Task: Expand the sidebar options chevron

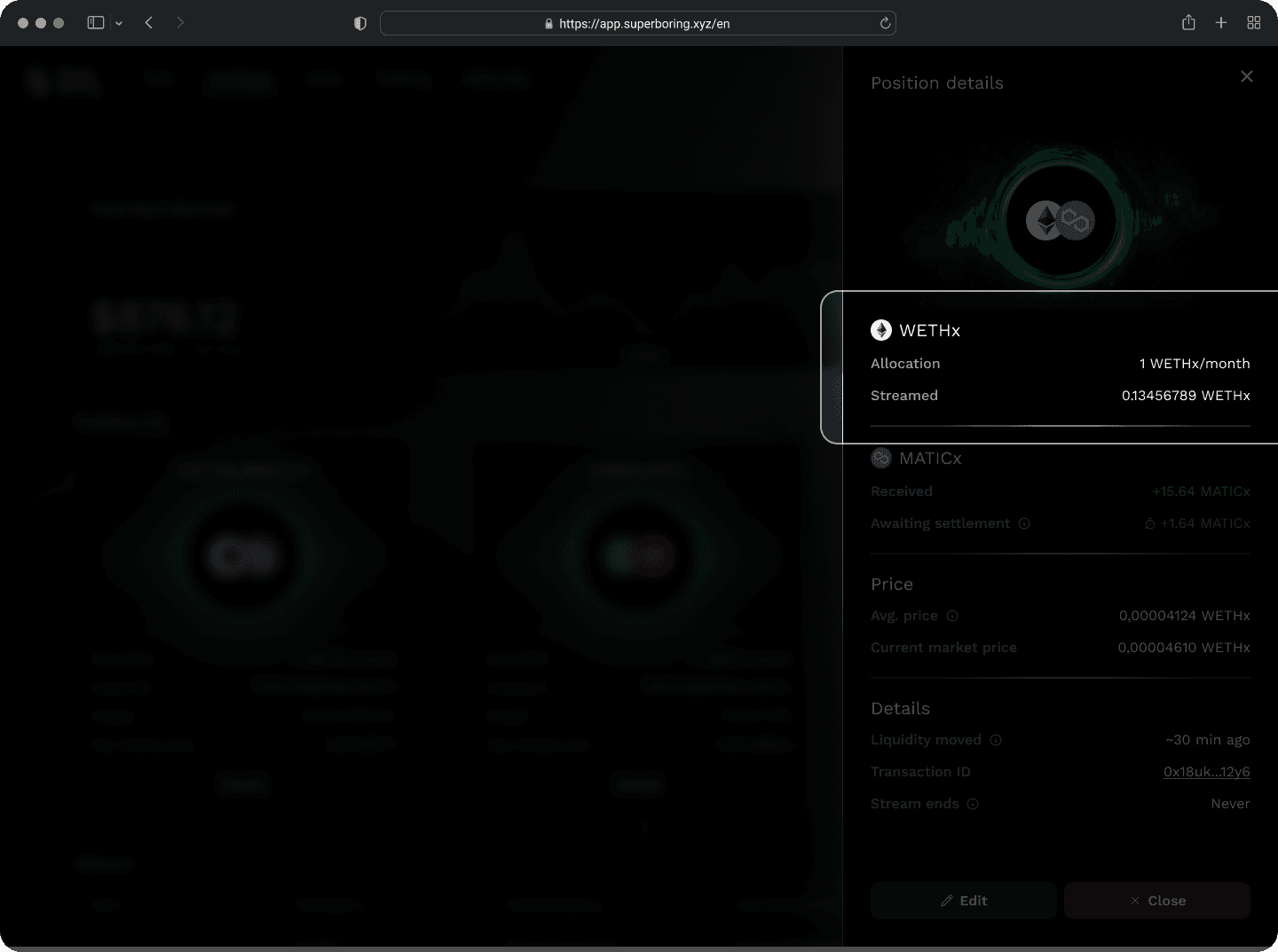Action: coord(119,23)
